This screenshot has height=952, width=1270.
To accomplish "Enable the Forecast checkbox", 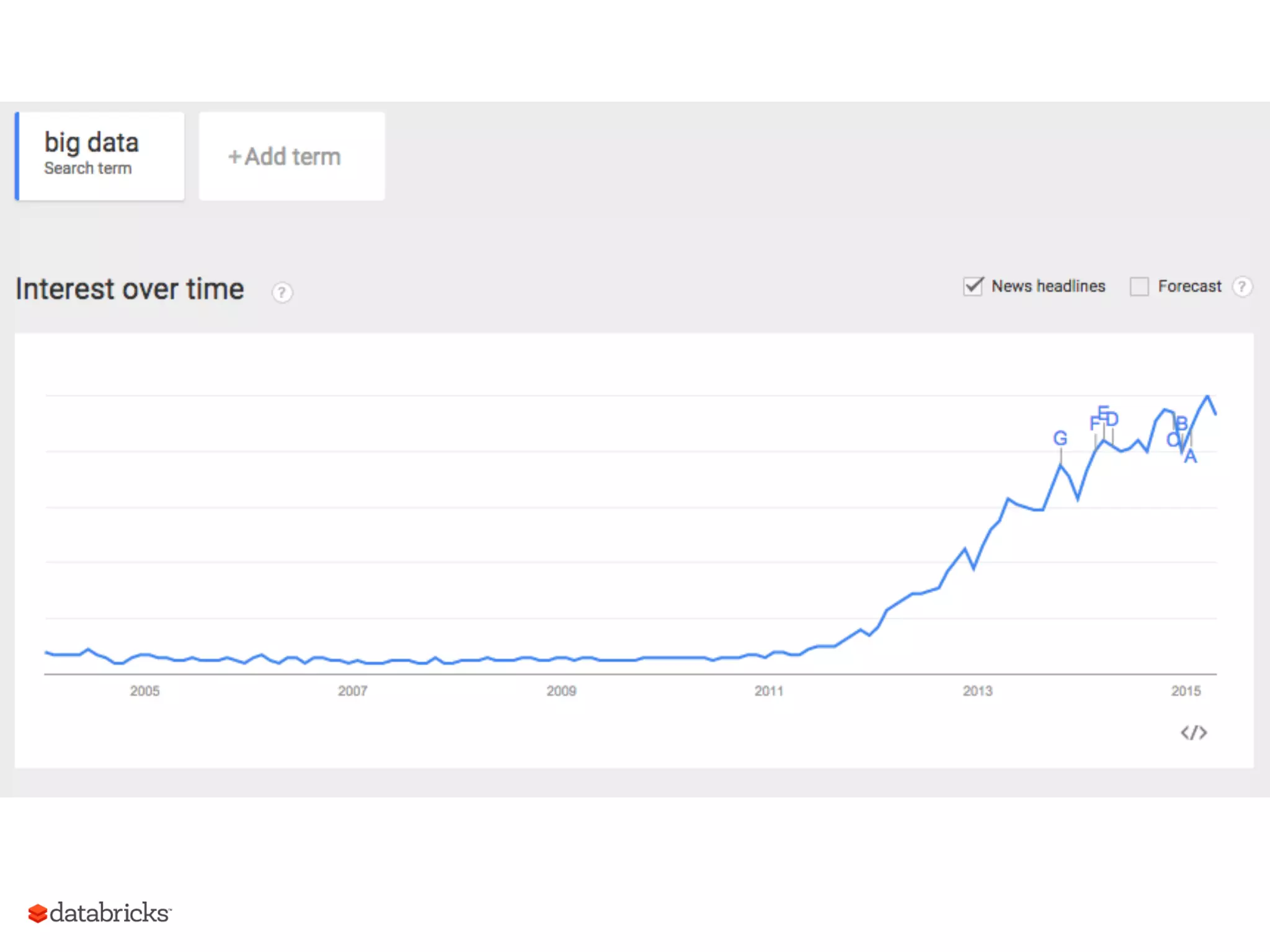I will pyautogui.click(x=1139, y=286).
